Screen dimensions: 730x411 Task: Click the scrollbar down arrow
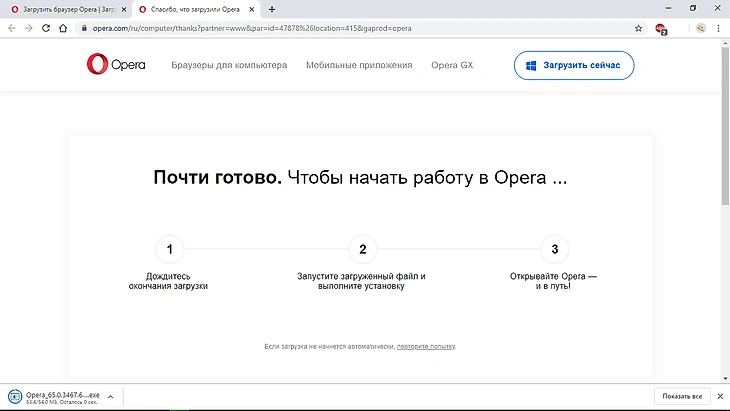725,379
